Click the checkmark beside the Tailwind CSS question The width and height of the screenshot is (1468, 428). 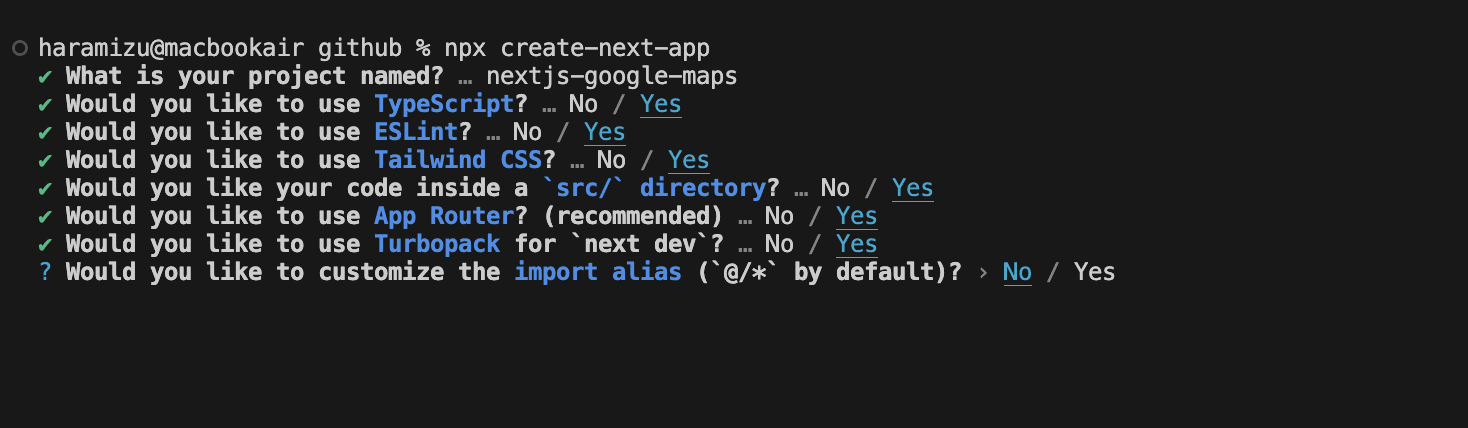click(45, 160)
